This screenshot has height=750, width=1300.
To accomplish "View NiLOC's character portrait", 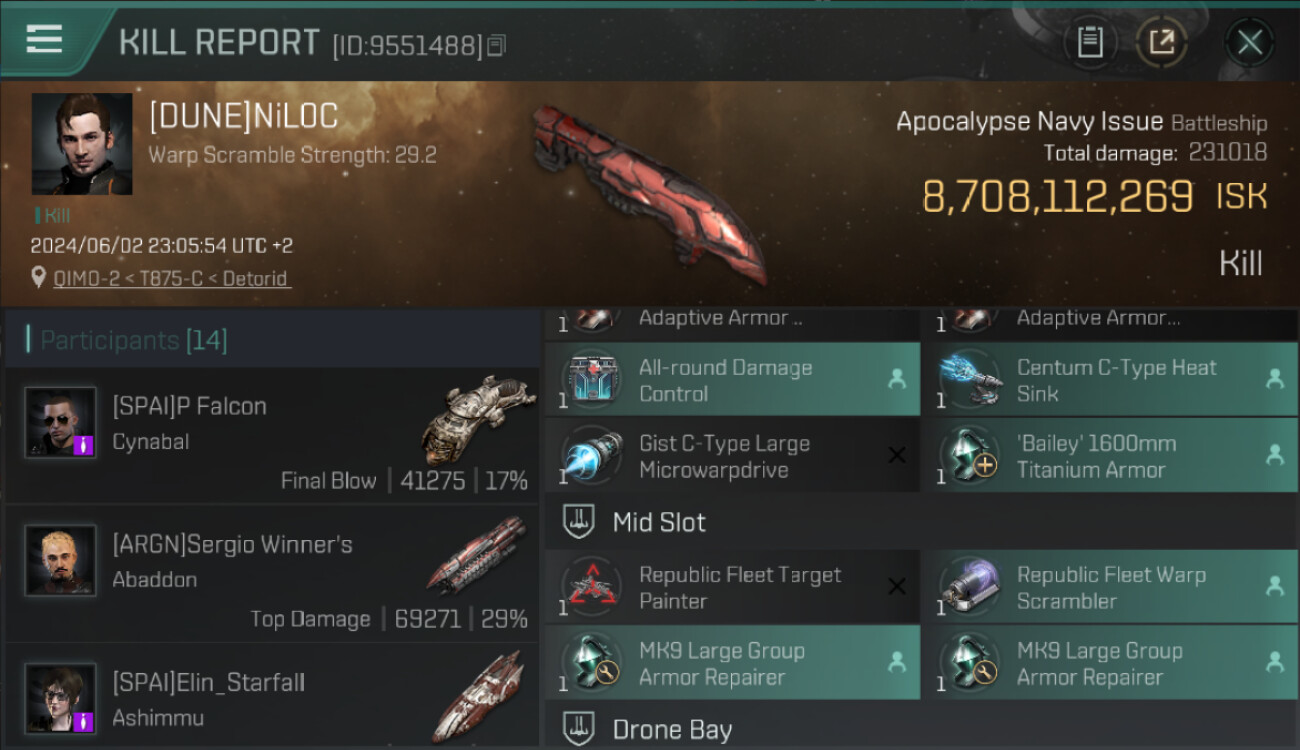I will (x=82, y=144).
